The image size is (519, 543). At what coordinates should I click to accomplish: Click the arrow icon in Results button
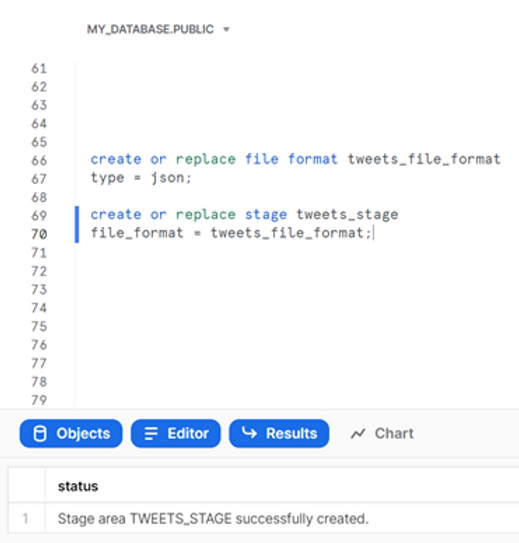249,433
